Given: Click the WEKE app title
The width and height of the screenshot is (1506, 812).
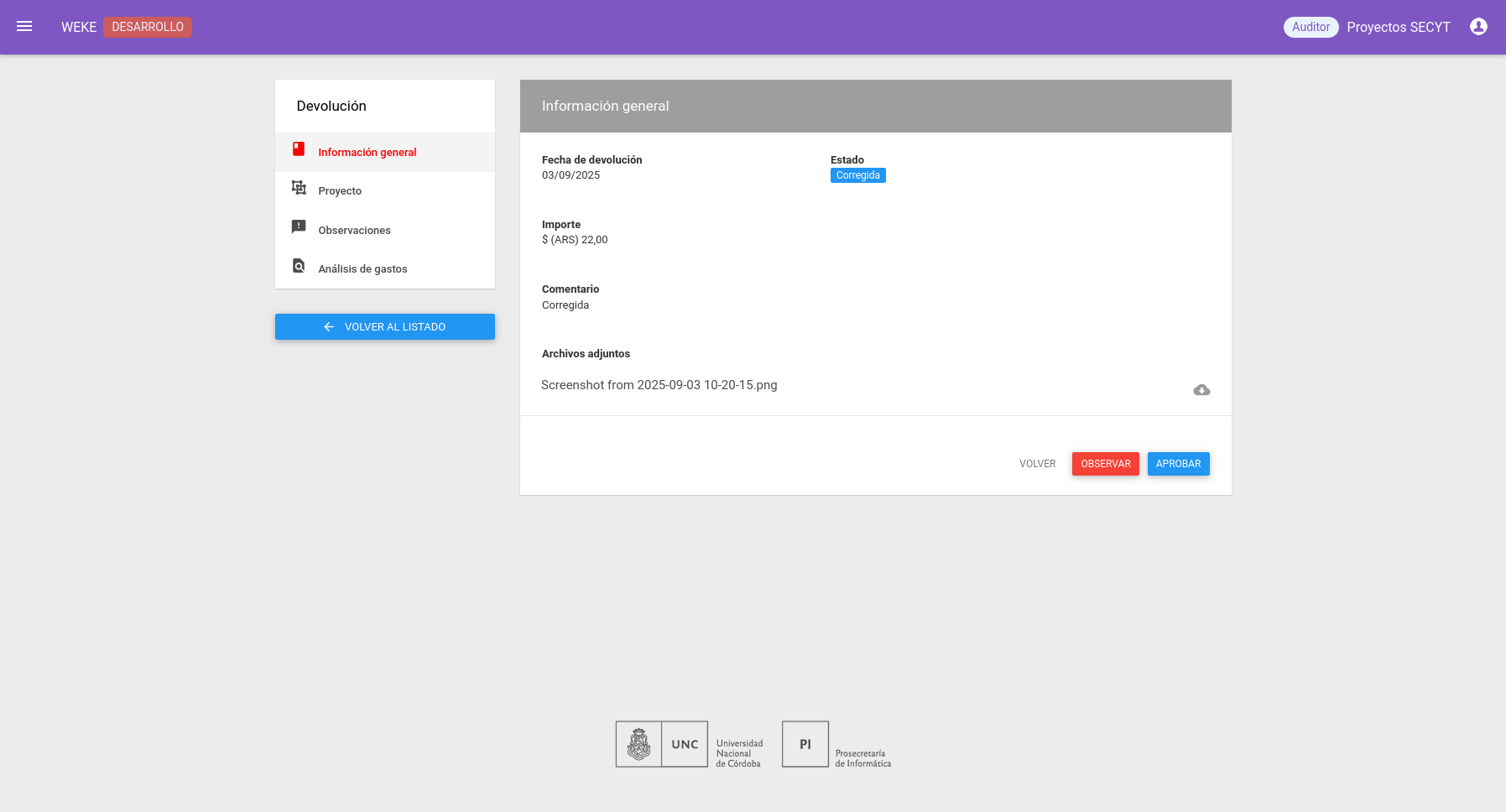Looking at the screenshot, I should click(79, 27).
